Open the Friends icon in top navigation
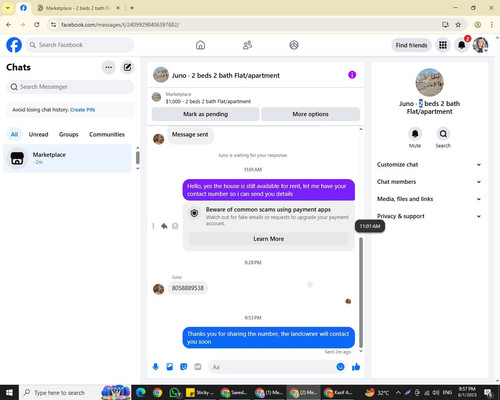500x400 pixels. pyautogui.click(x=247, y=45)
